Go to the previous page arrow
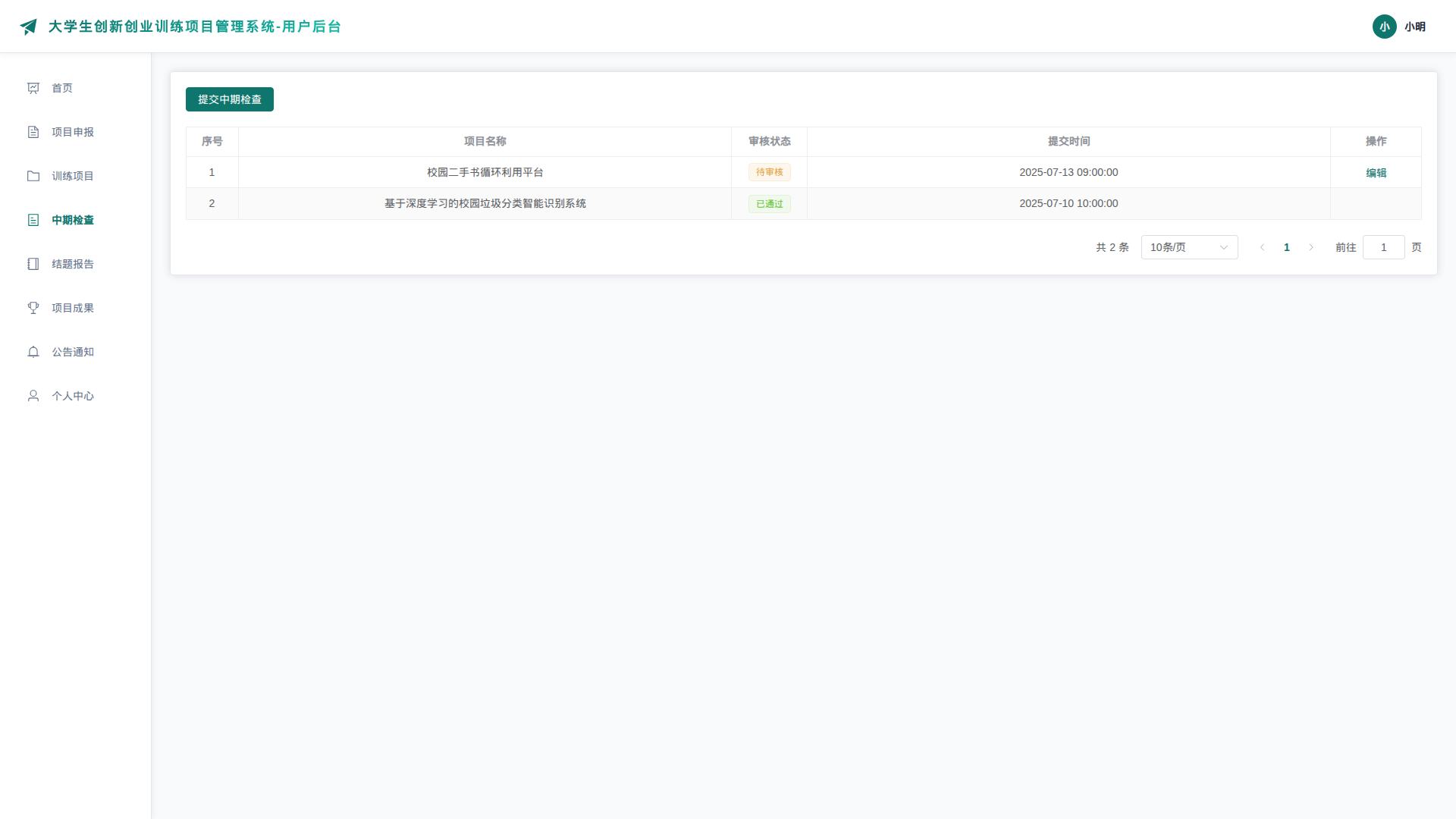This screenshot has width=1456, height=819. 1263,247
